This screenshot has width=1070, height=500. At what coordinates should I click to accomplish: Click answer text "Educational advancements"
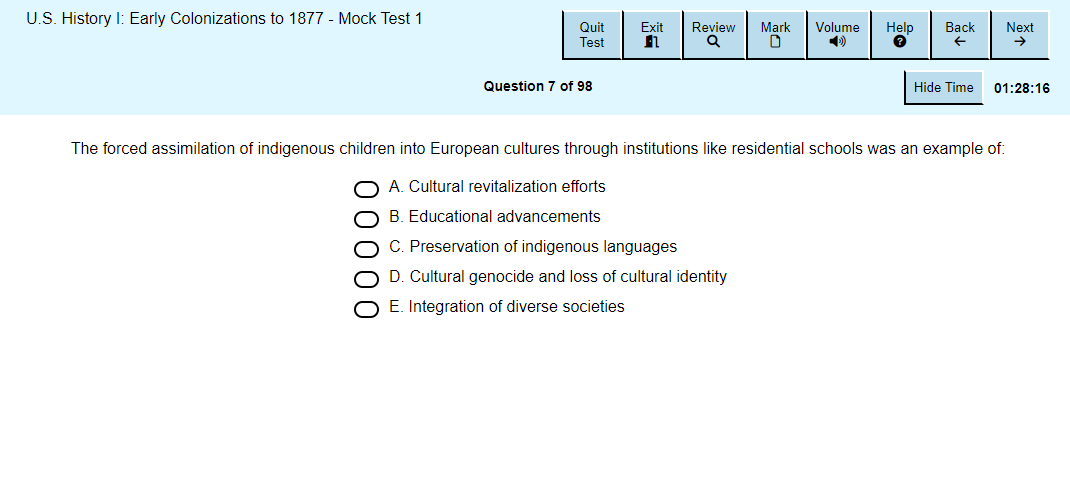point(505,217)
